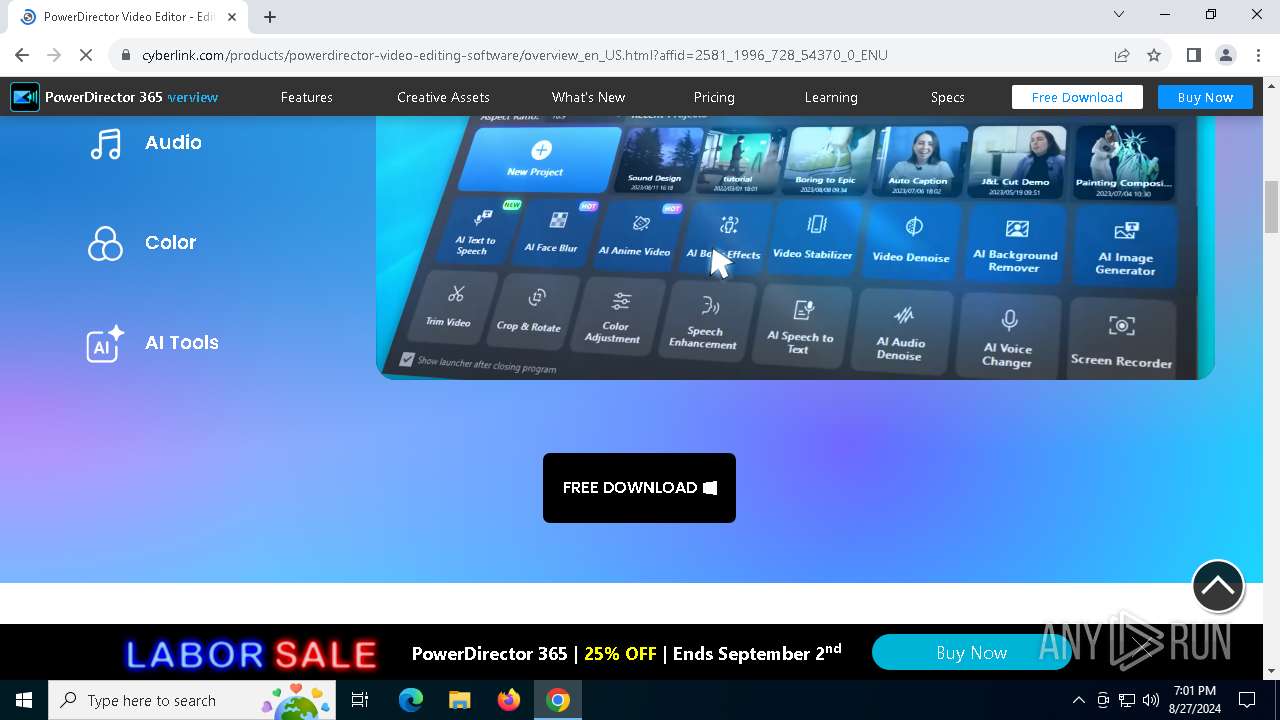Stop loading the page

tap(86, 55)
